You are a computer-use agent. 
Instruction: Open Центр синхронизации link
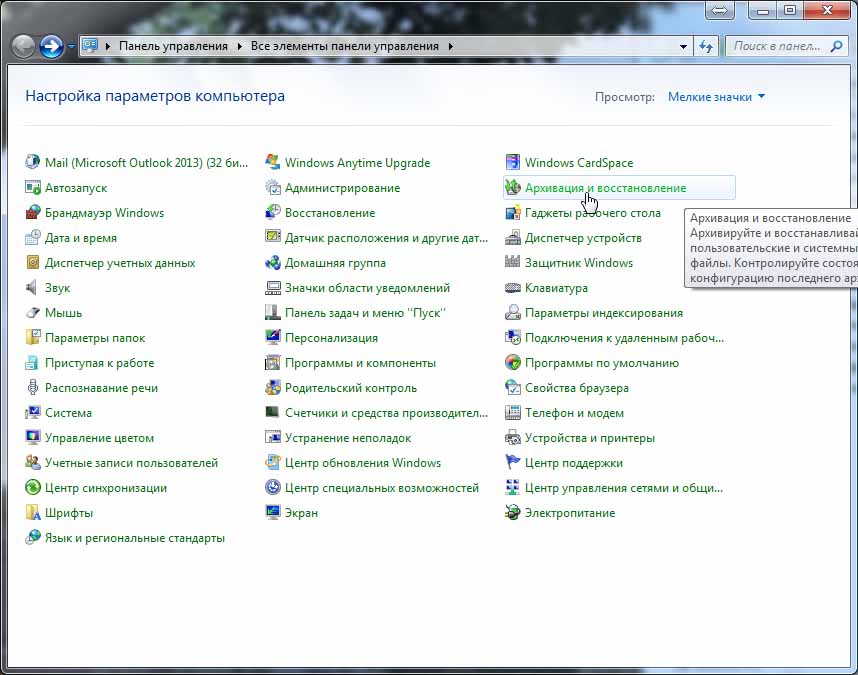(x=106, y=488)
